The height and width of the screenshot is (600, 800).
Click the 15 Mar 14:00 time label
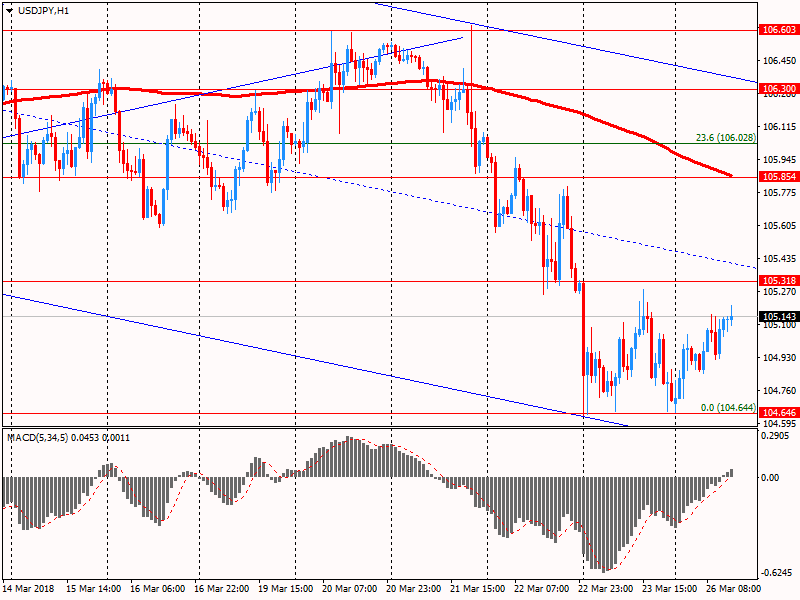pos(94,588)
